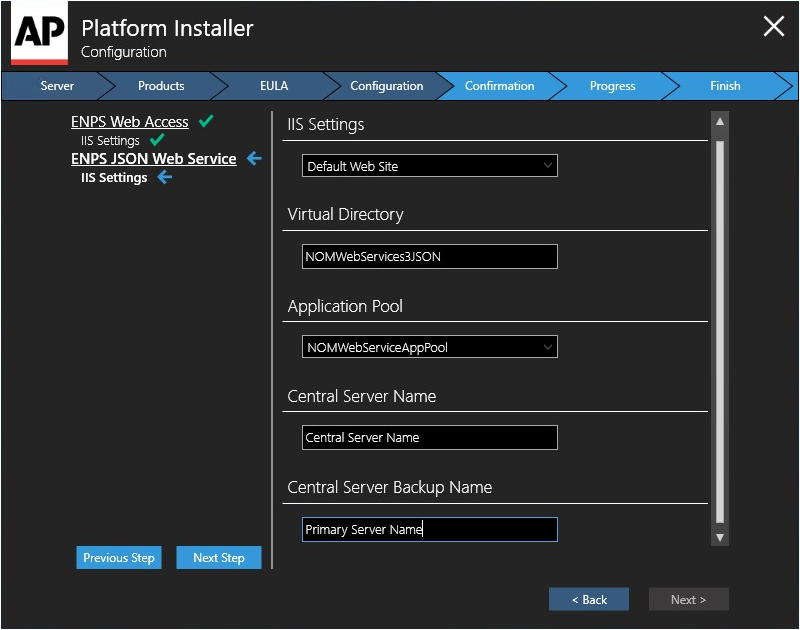
Task: Click the Next Step button
Action: coord(219,558)
